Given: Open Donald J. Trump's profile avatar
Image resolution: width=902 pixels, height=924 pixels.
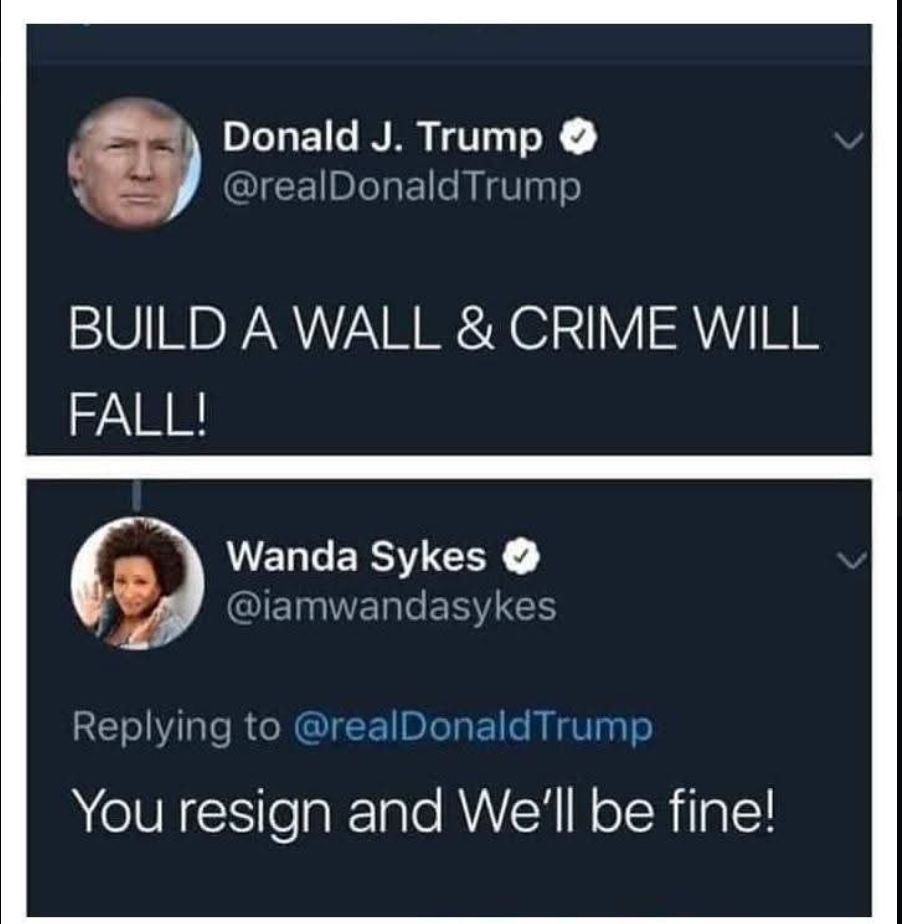Looking at the screenshot, I should (134, 164).
